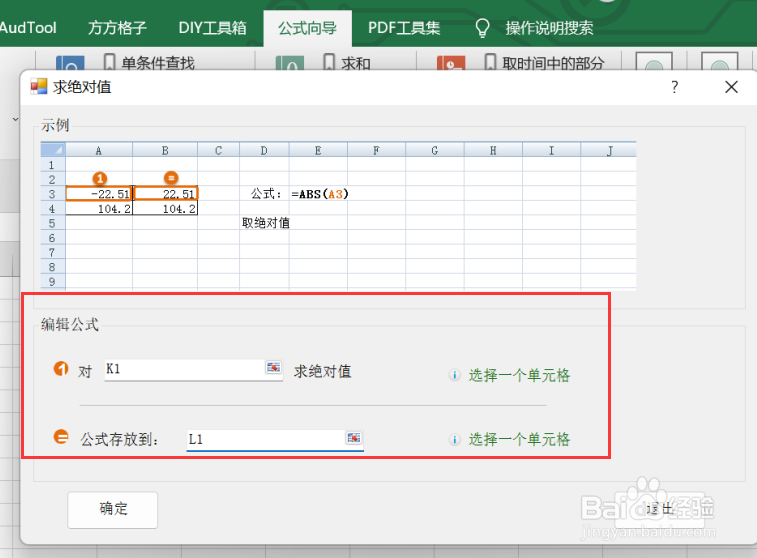Click the 求绝对值 label after K1 field
Viewport: 757px width, 558px height.
[x=322, y=371]
